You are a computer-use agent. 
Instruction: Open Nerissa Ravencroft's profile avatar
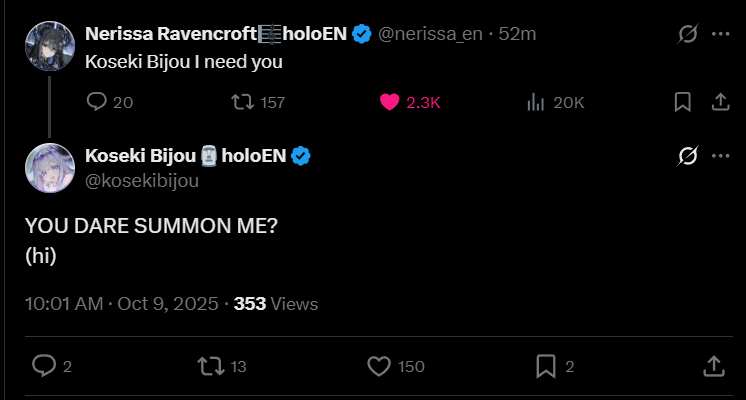pos(46,46)
